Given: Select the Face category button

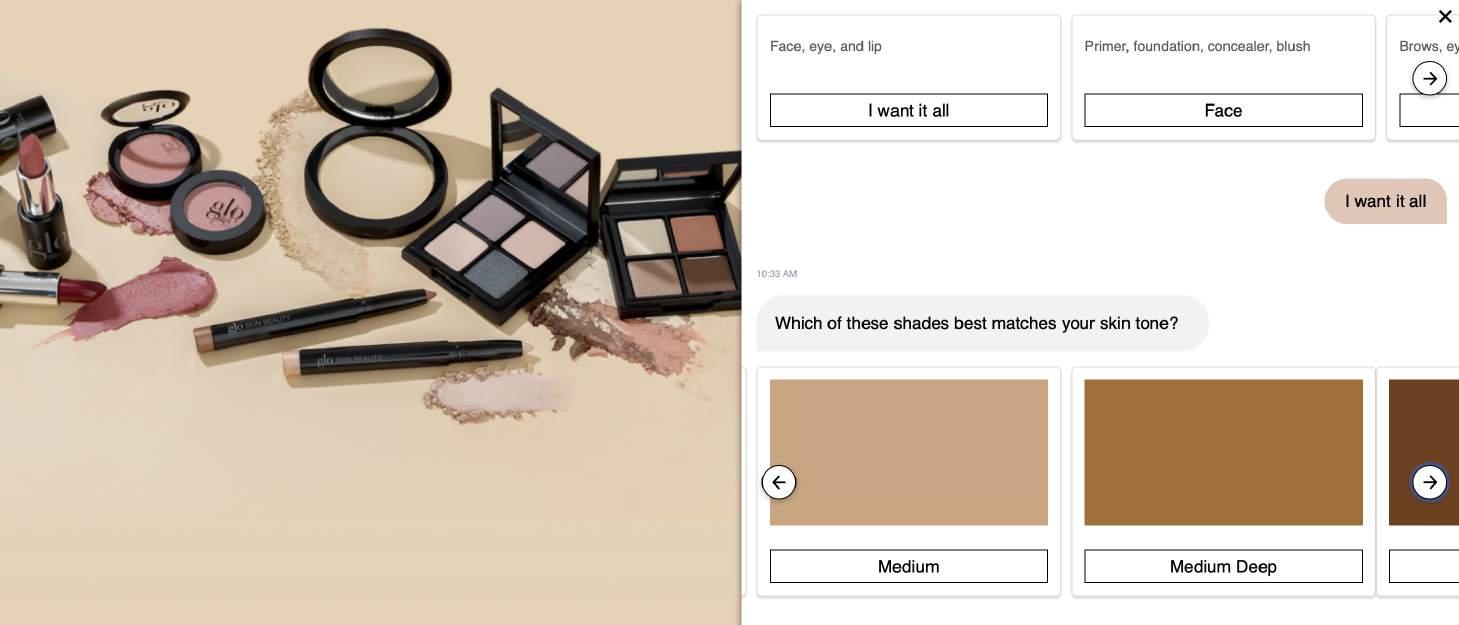Looking at the screenshot, I should pos(1223,110).
